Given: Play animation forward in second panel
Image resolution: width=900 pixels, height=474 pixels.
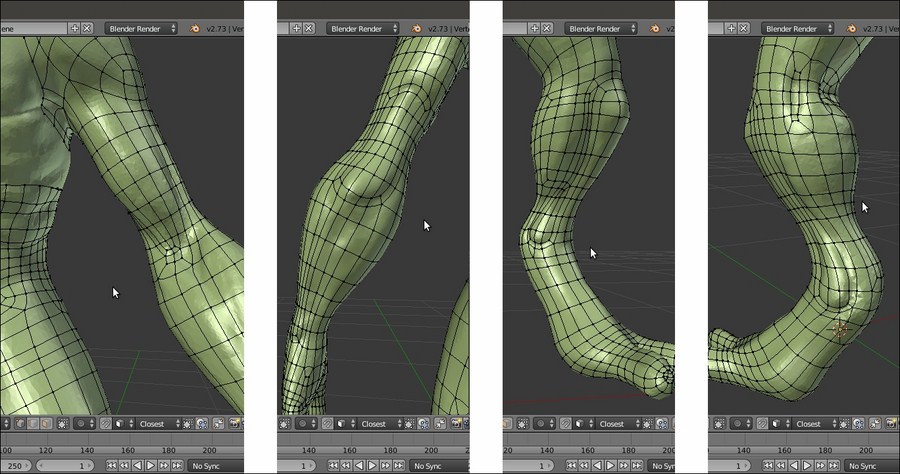Looking at the screenshot, I should click(x=373, y=466).
